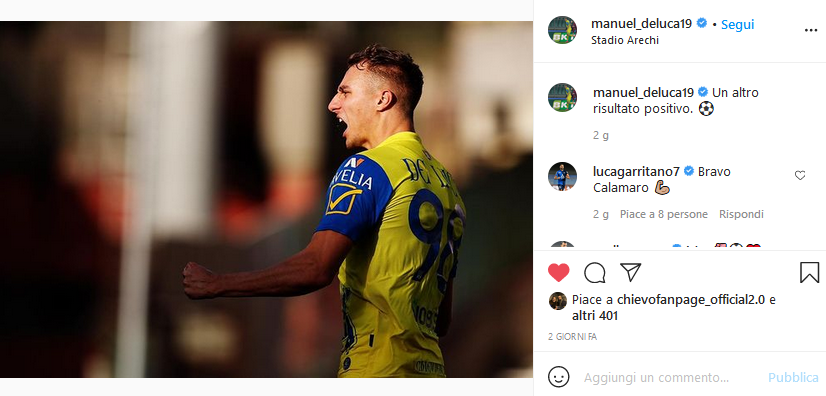The image size is (826, 396).
Task: Click the Segui follow link
Action: click(738, 24)
